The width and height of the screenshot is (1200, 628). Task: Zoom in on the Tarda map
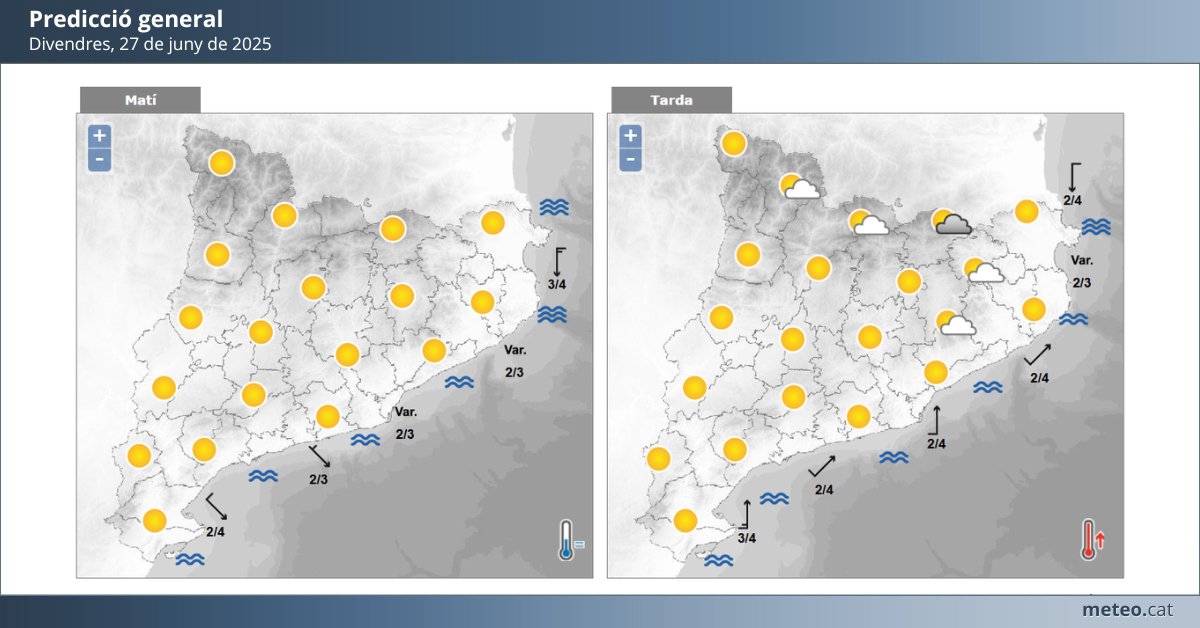(630, 136)
